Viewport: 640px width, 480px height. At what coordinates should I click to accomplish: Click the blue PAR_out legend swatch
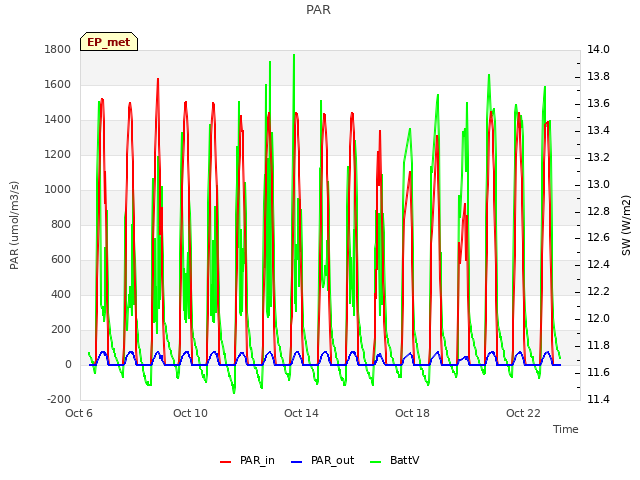coord(297,462)
